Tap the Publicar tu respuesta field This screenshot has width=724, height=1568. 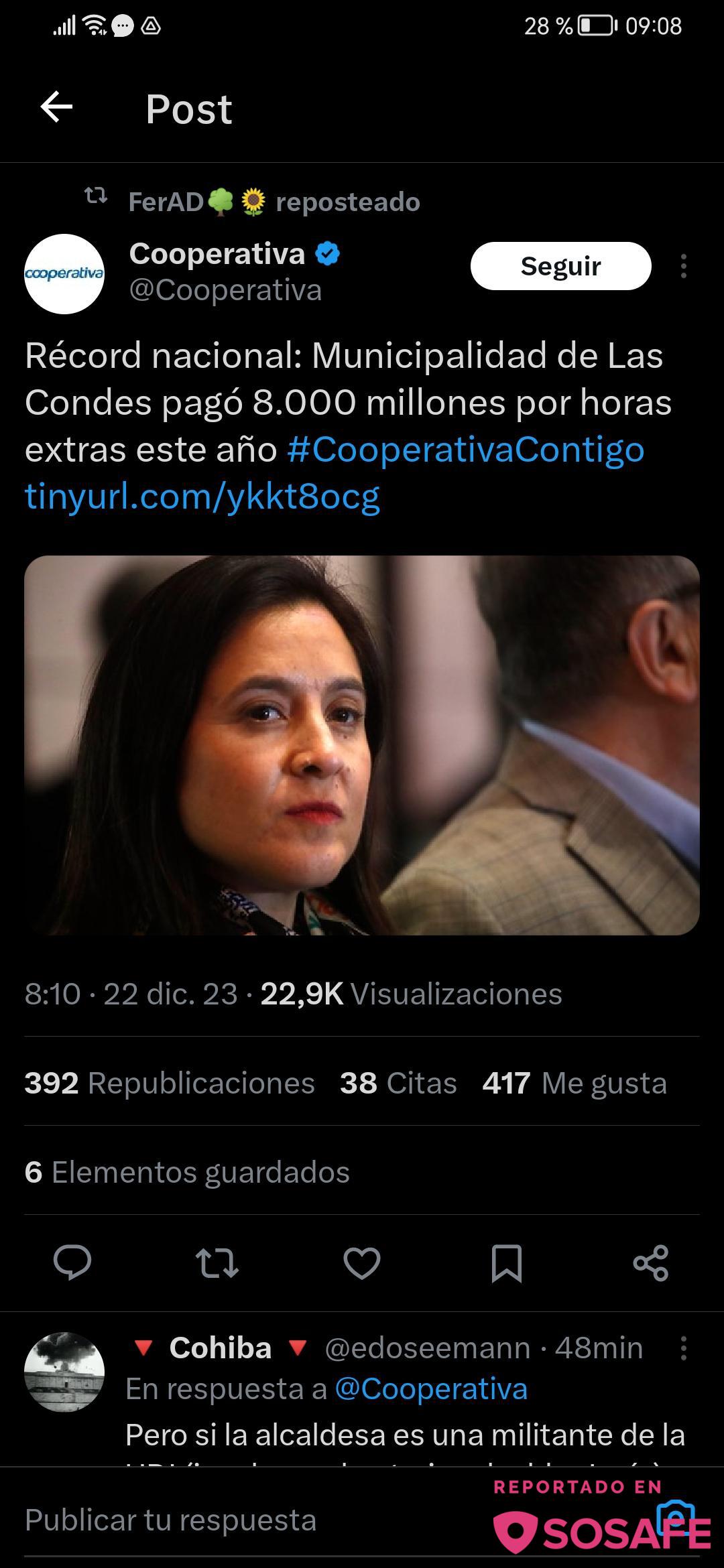pos(255,1520)
